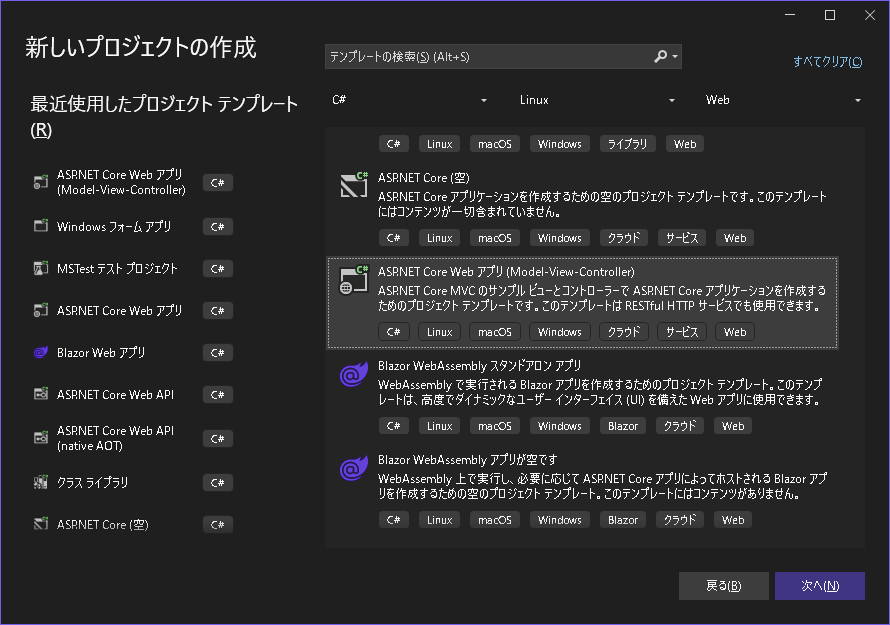Select recent template ASP.NET Core Web アプリ (Model-View-Controller)
This screenshot has height=625, width=890.
(133, 182)
